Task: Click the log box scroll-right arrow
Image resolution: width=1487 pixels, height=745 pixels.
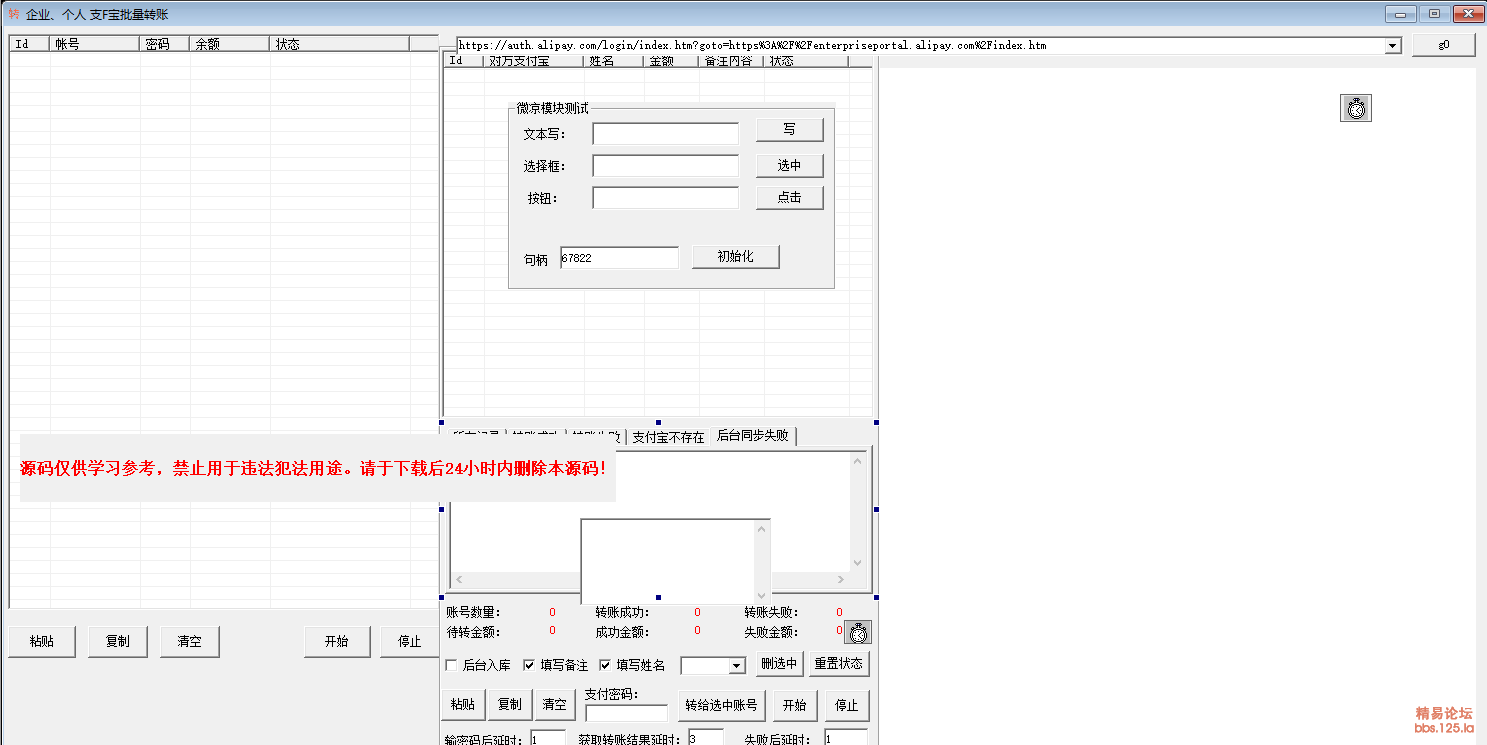Action: click(x=840, y=579)
